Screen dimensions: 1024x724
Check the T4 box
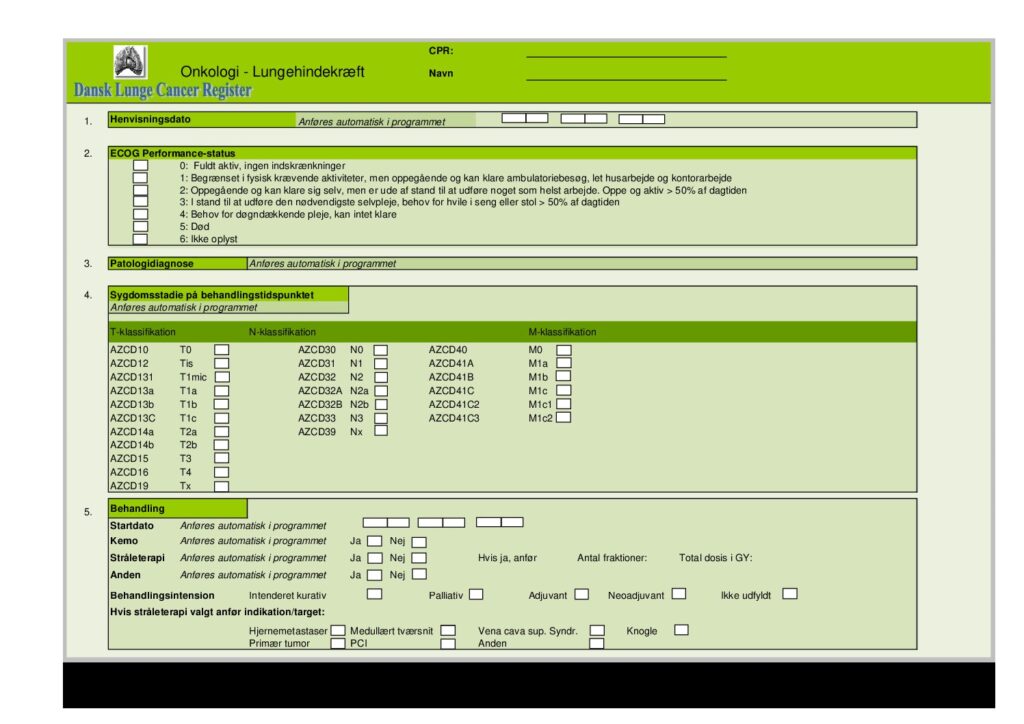click(x=222, y=472)
